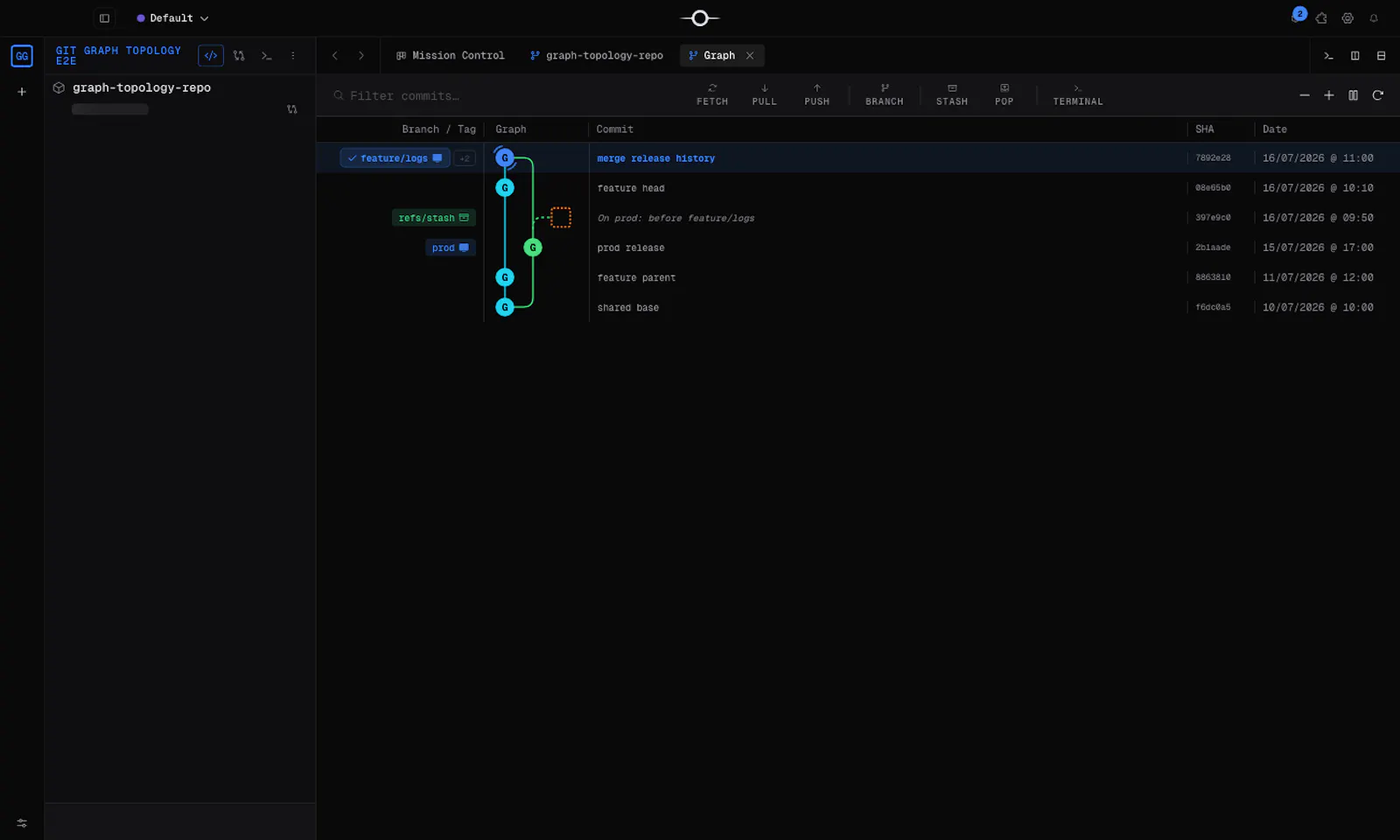Select the orange dashed stash node in graph

561,218
